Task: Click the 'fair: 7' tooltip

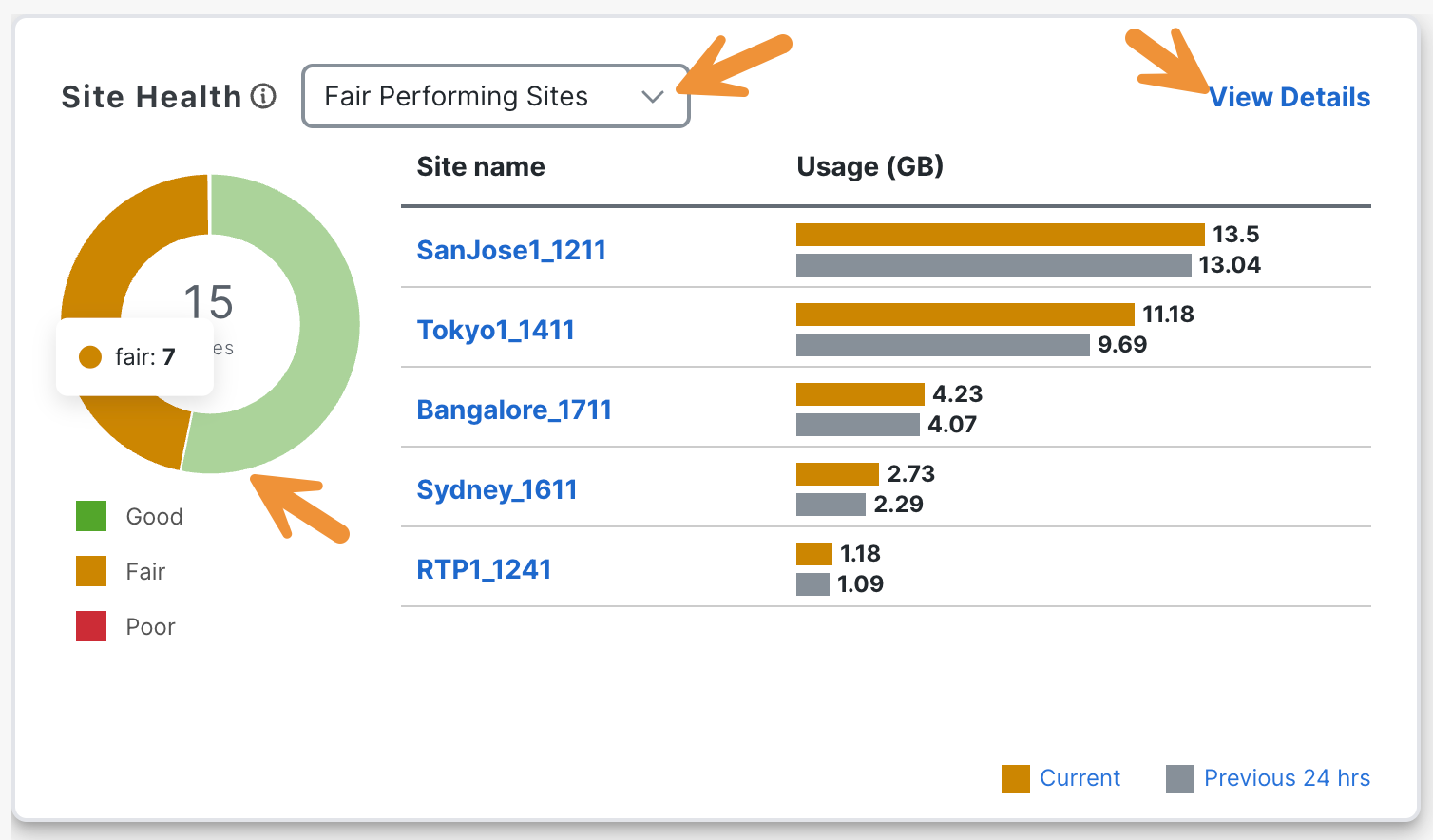Action: pos(135,357)
